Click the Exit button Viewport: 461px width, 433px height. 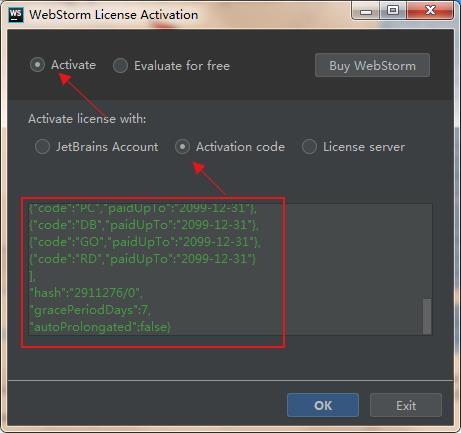tap(406, 405)
